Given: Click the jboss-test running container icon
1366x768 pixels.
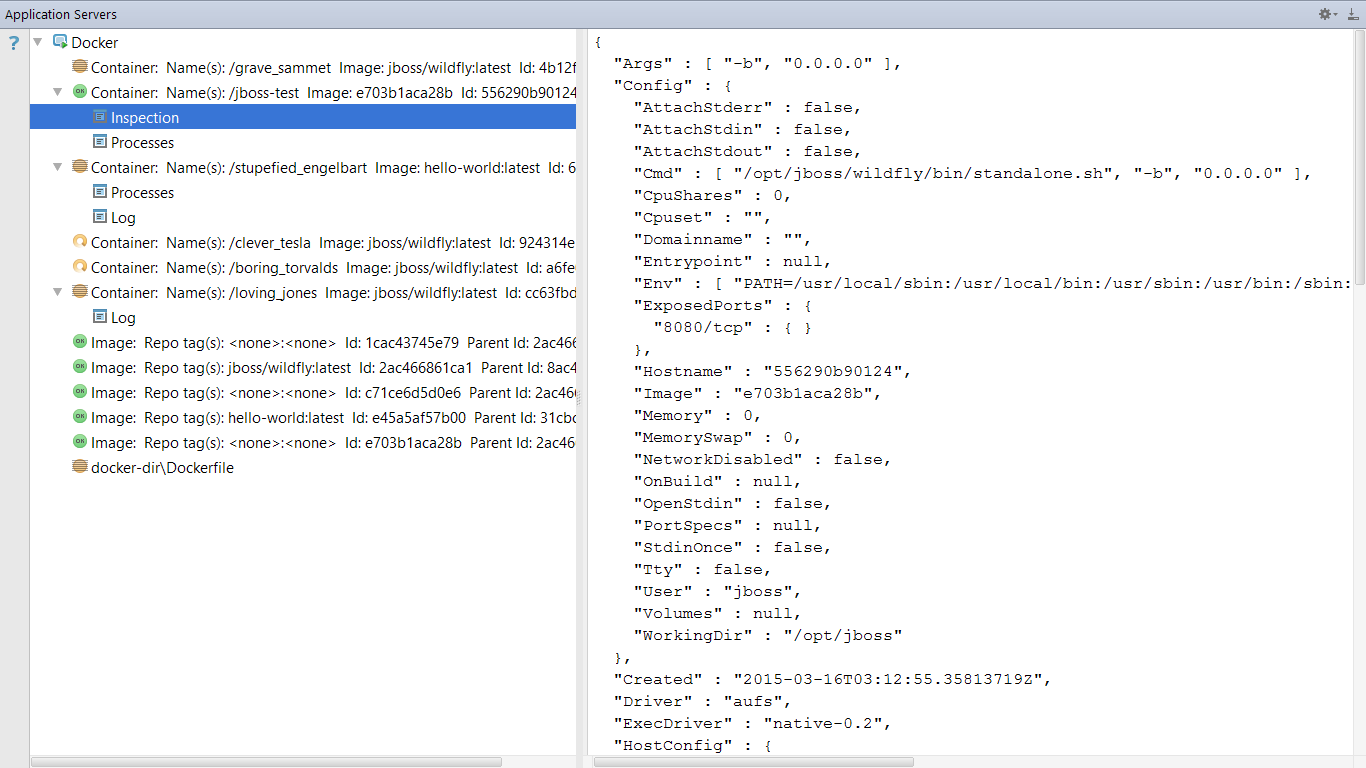Looking at the screenshot, I should coord(80,92).
